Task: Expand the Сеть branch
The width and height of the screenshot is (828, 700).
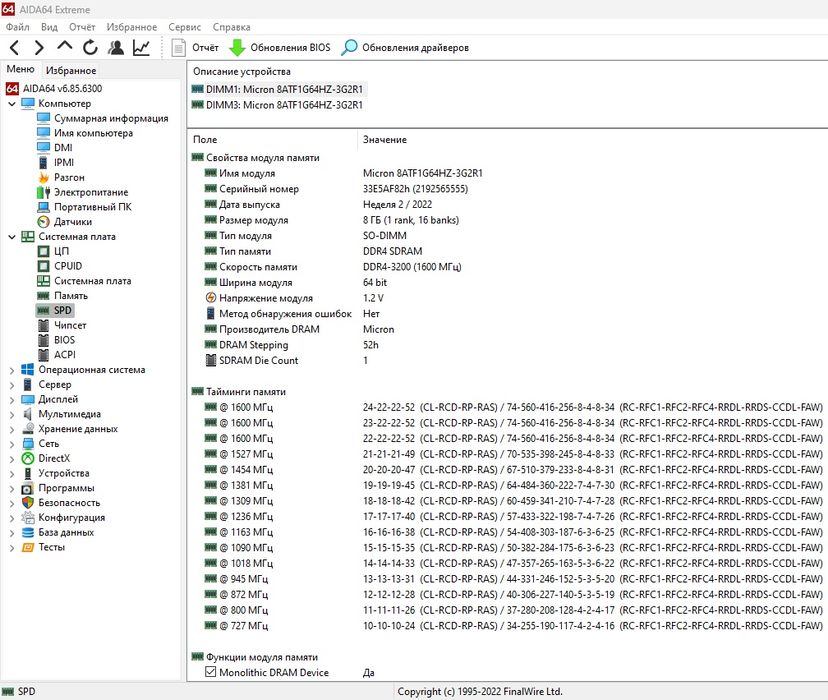Action: [12, 444]
